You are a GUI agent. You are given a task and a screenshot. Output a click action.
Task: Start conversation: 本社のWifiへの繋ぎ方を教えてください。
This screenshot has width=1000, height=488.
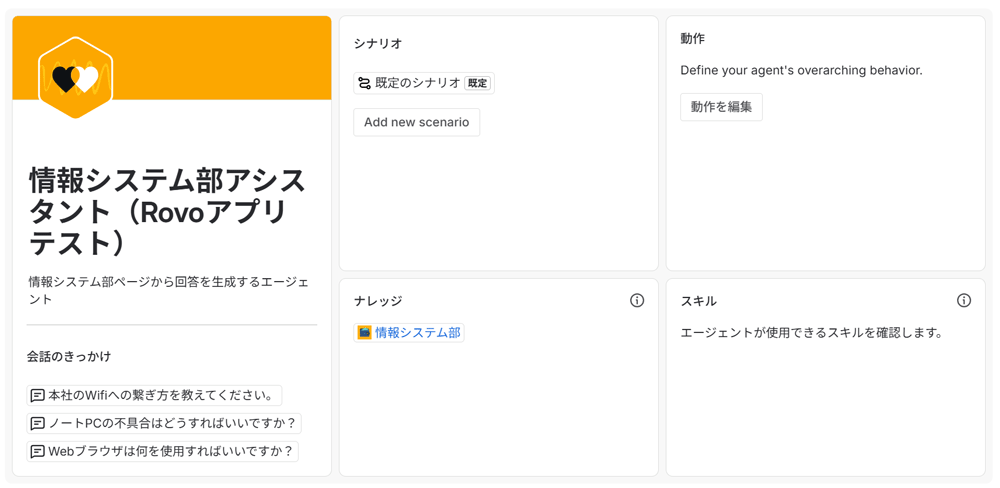[154, 396]
